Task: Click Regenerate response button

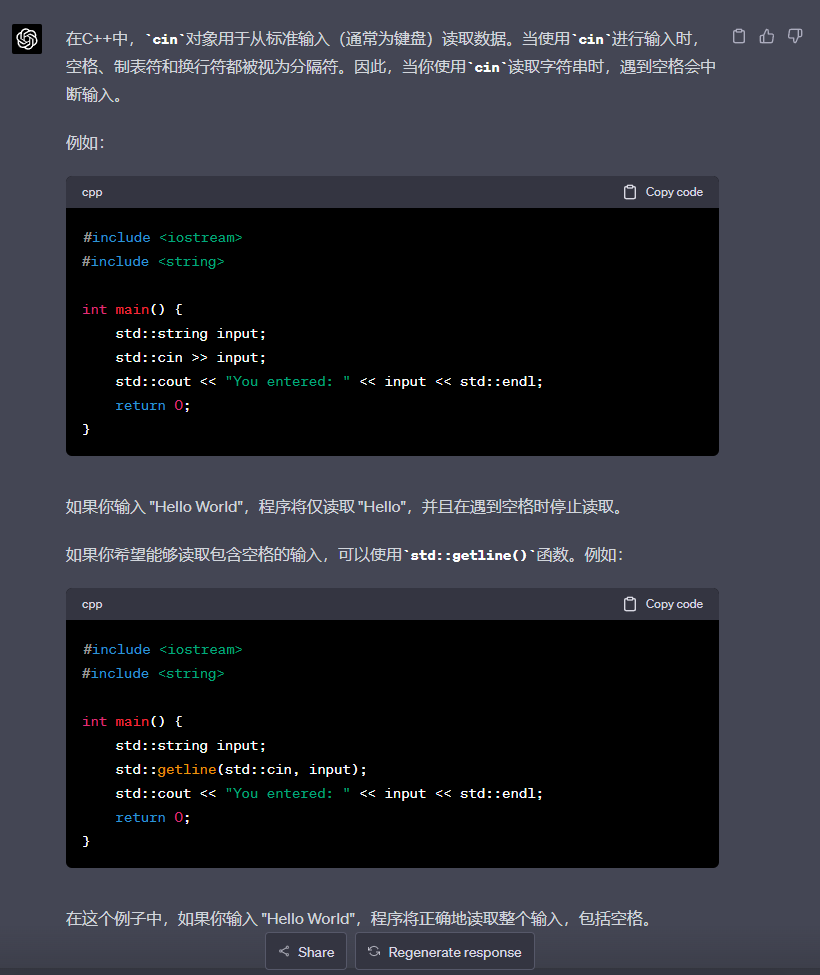Action: (445, 951)
